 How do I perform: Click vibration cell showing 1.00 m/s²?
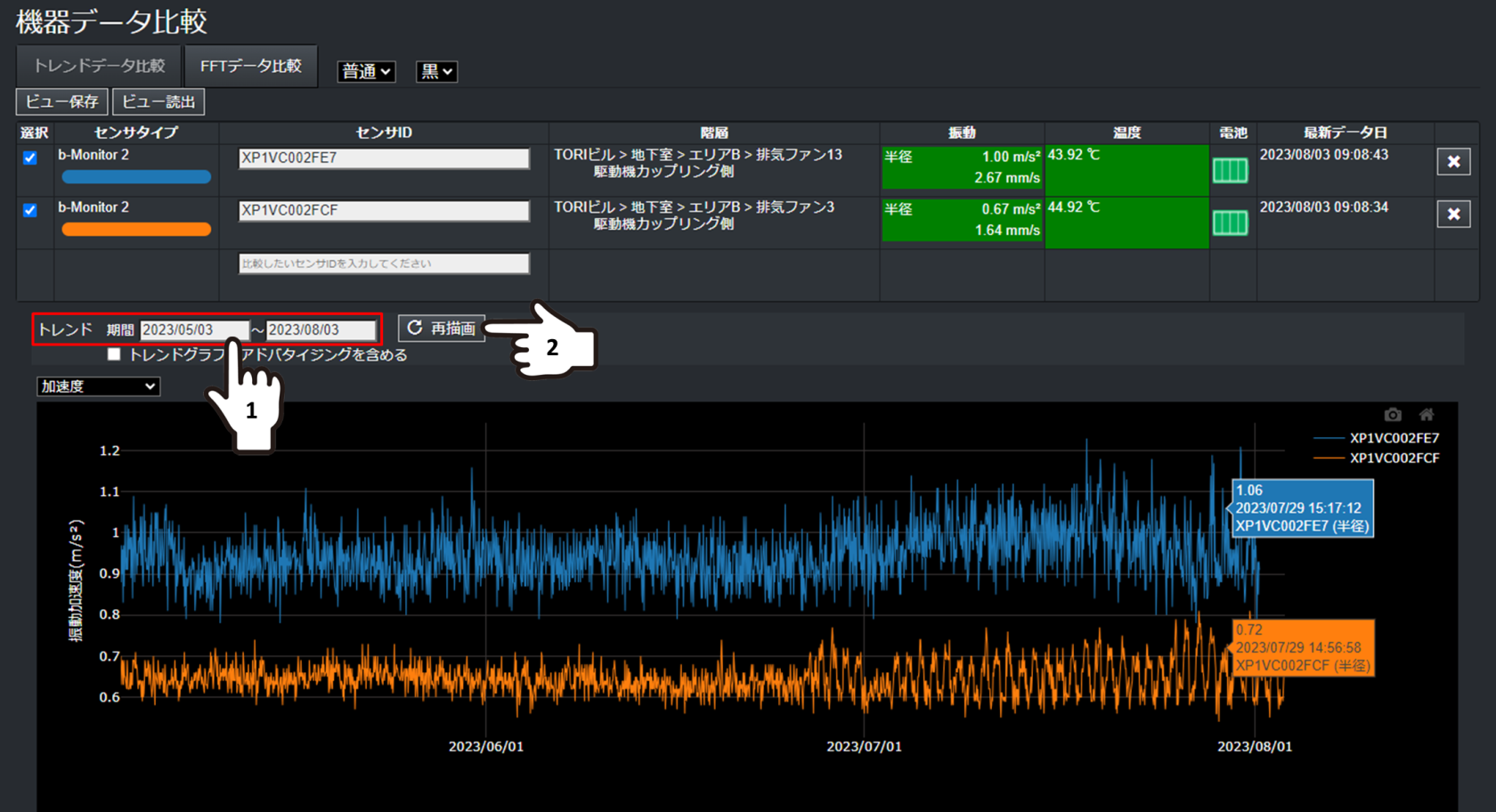point(962,167)
